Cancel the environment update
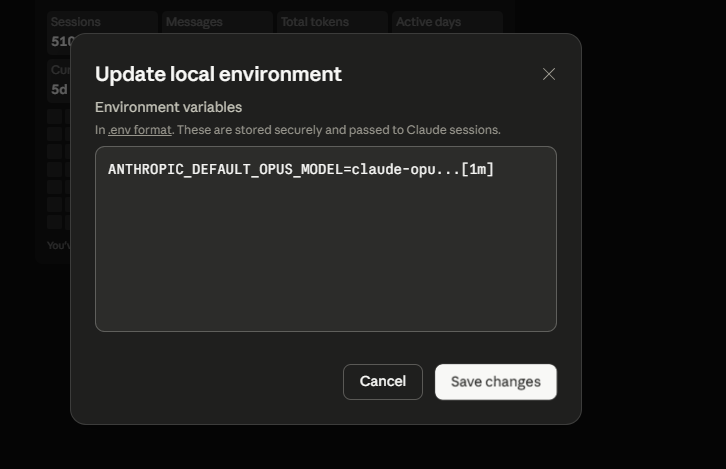Screen dimensions: 726x469 click(x=382, y=381)
